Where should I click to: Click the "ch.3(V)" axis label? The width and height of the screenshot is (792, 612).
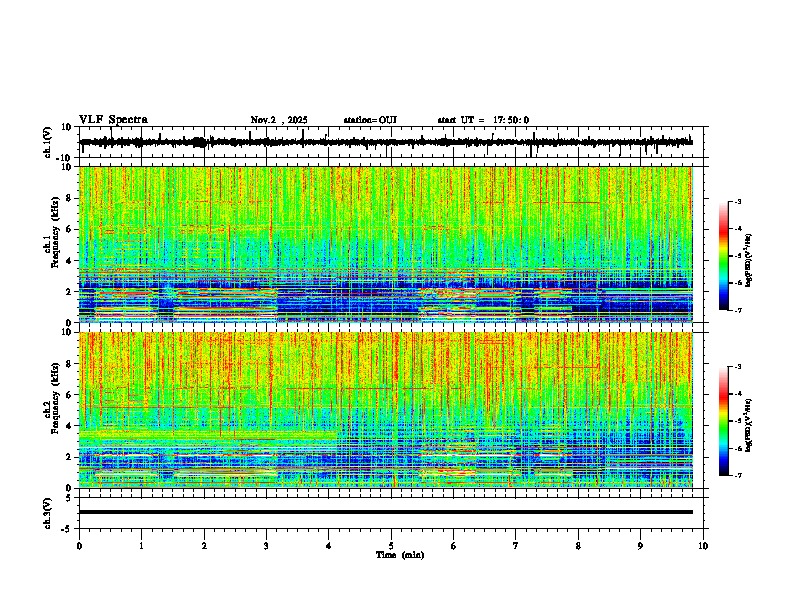47,514
